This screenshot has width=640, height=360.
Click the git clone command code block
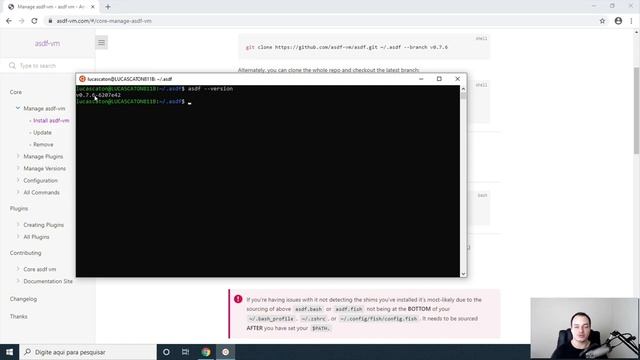tap(364, 47)
